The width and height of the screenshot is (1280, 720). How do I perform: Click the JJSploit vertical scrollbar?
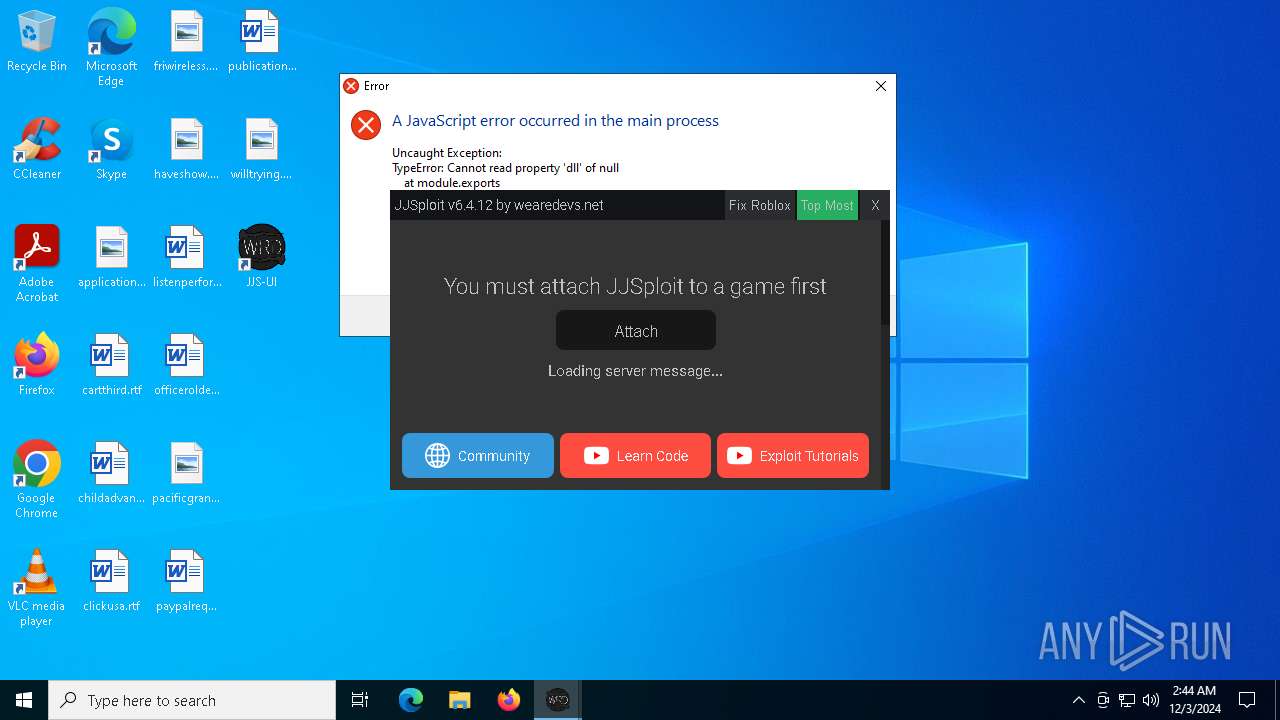coord(885,272)
